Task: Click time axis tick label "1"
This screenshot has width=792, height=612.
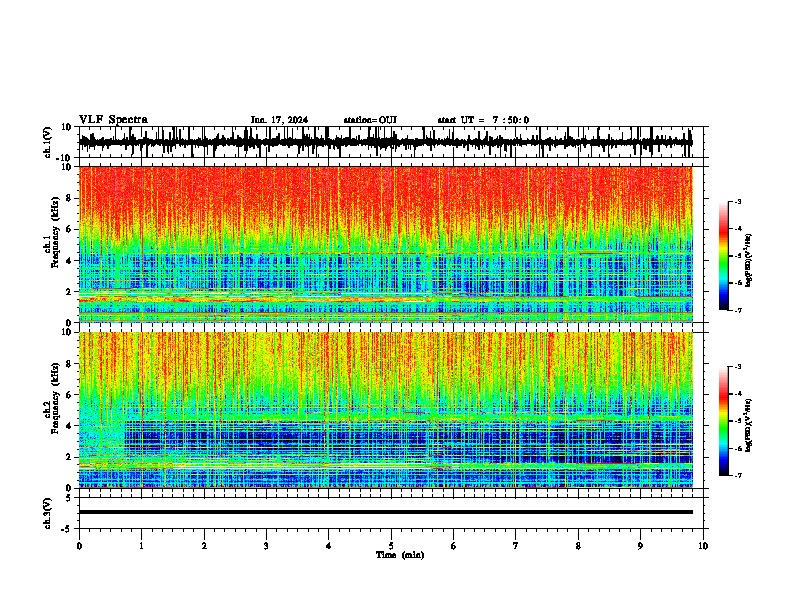Action: point(141,546)
